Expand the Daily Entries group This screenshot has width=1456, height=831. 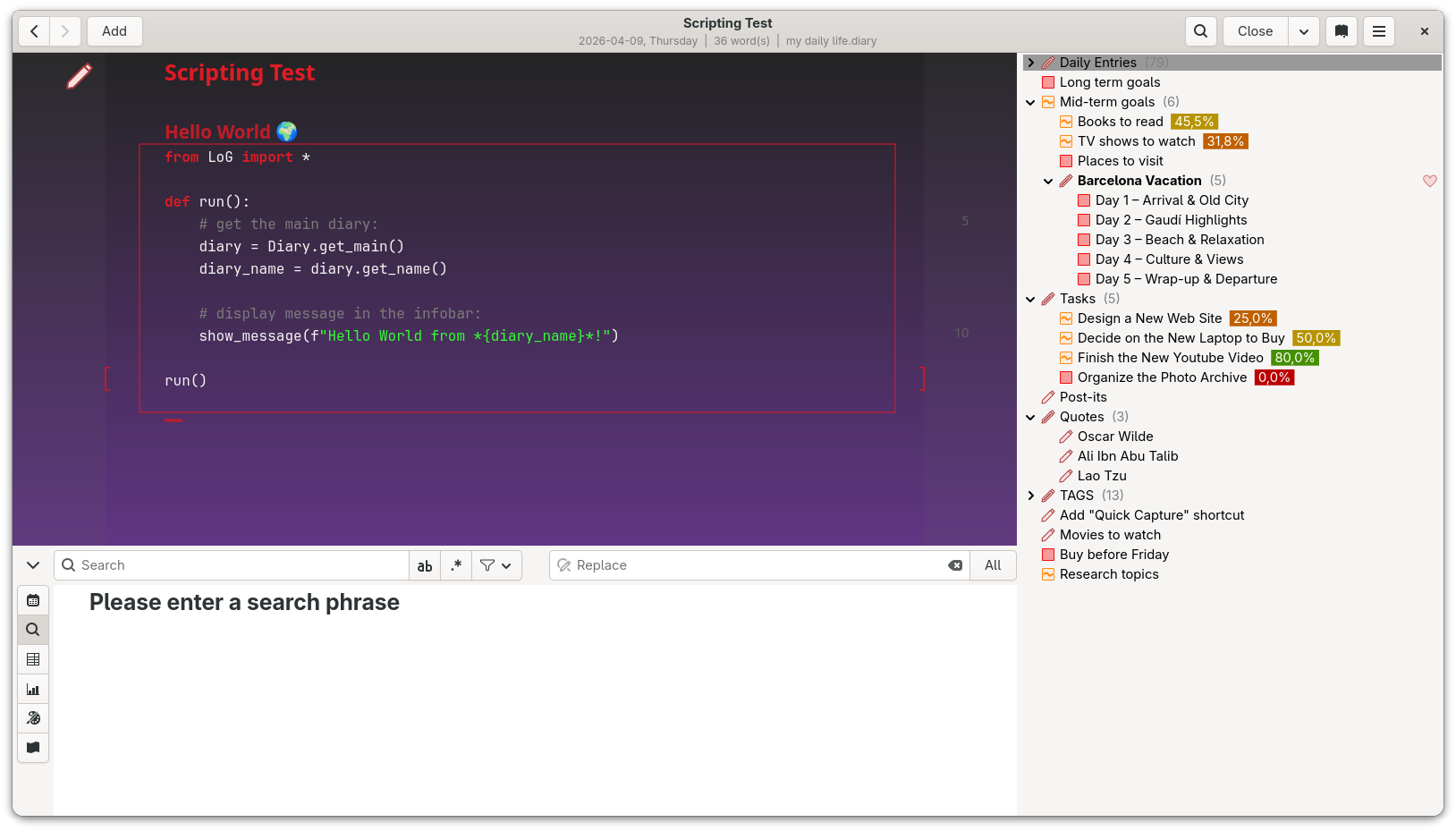coord(1031,63)
